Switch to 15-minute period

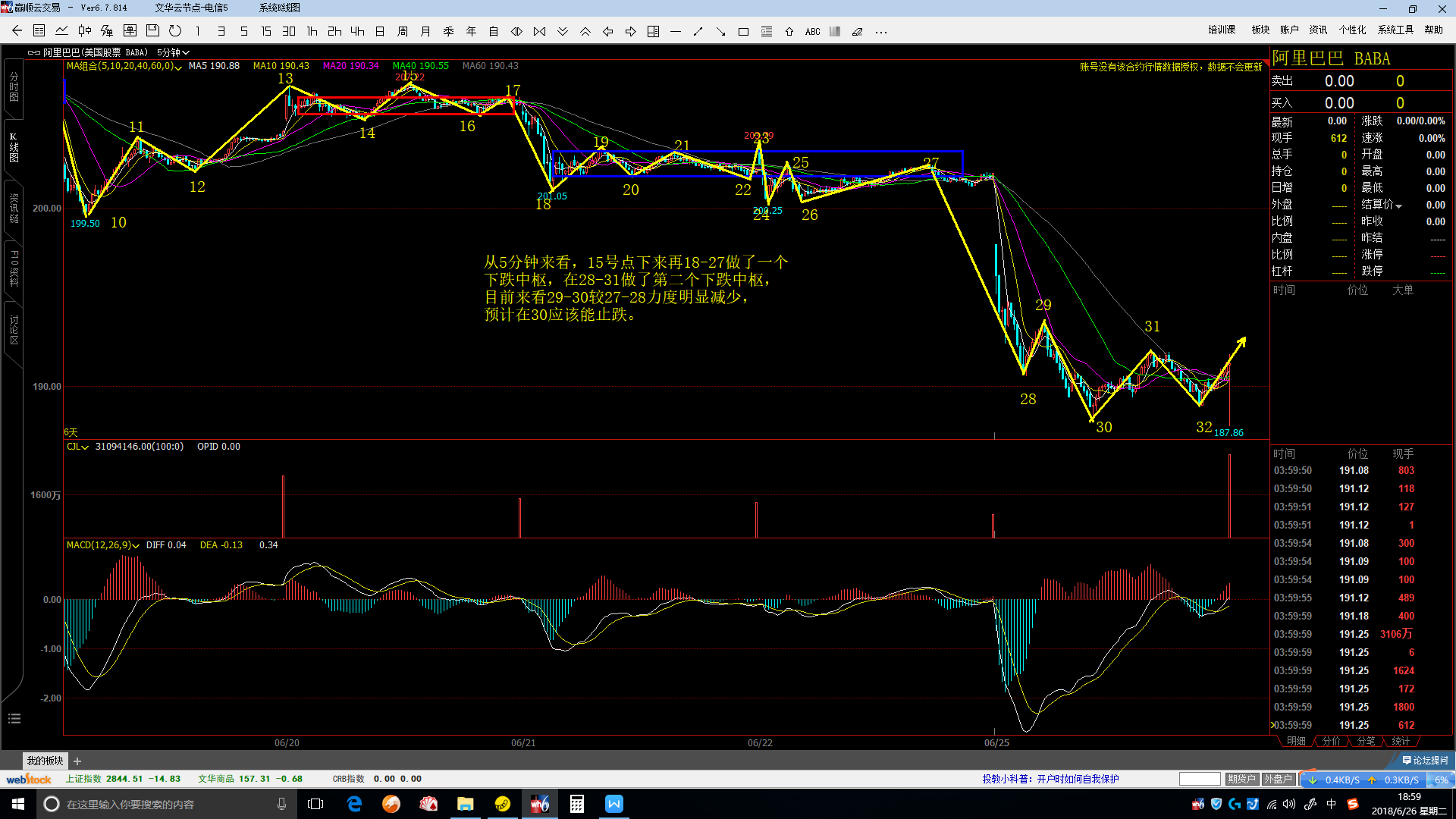pyautogui.click(x=266, y=31)
